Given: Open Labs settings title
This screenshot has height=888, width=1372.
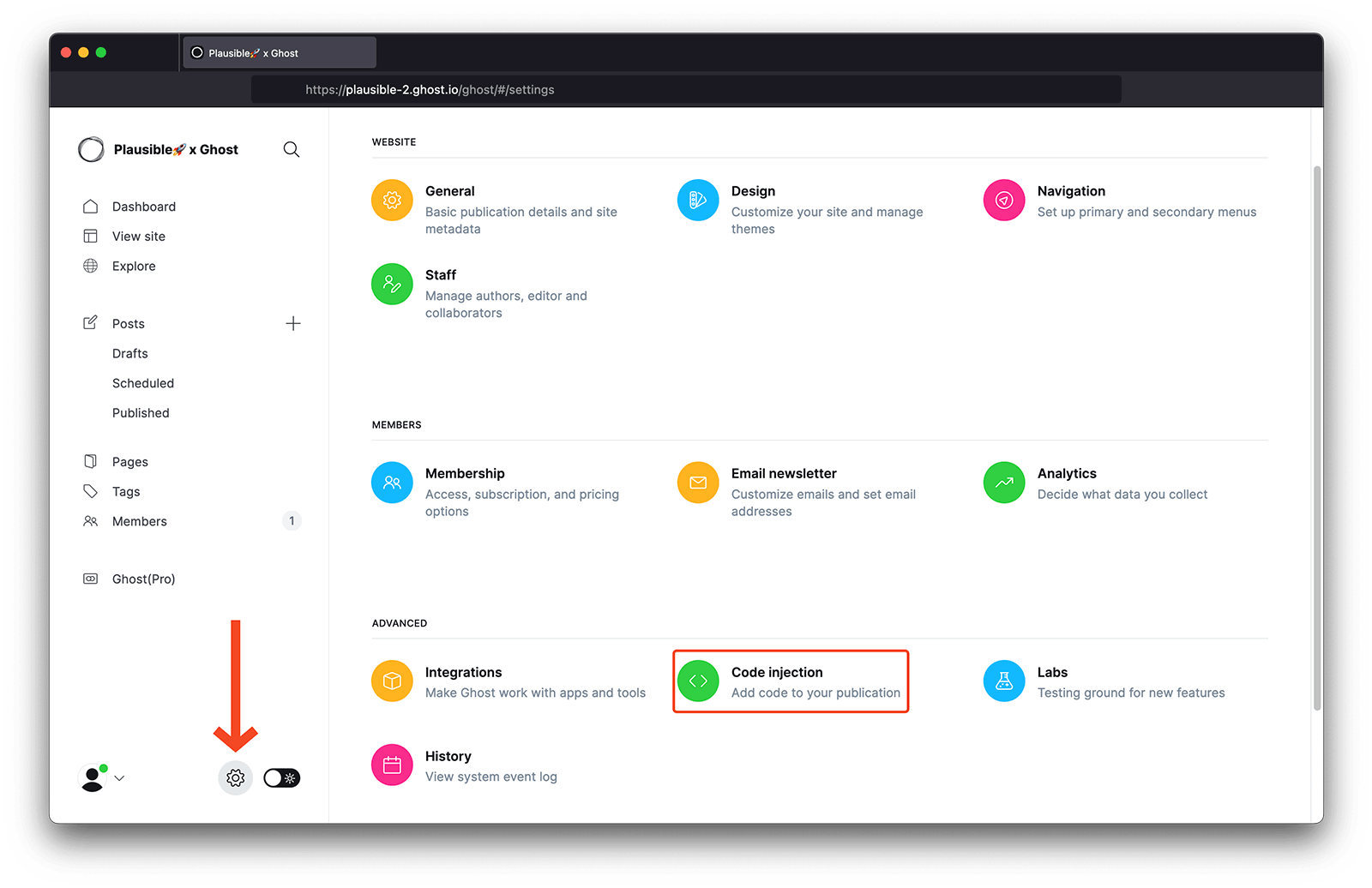Looking at the screenshot, I should tap(1052, 672).
